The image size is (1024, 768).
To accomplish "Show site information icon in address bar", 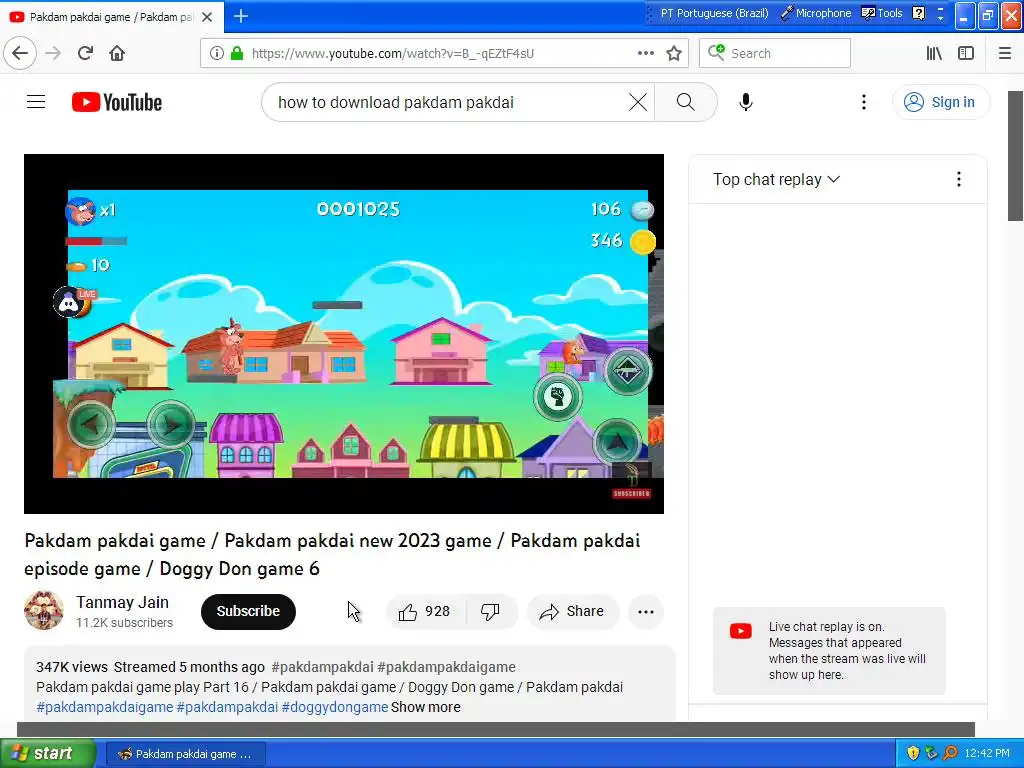I will tap(216, 54).
